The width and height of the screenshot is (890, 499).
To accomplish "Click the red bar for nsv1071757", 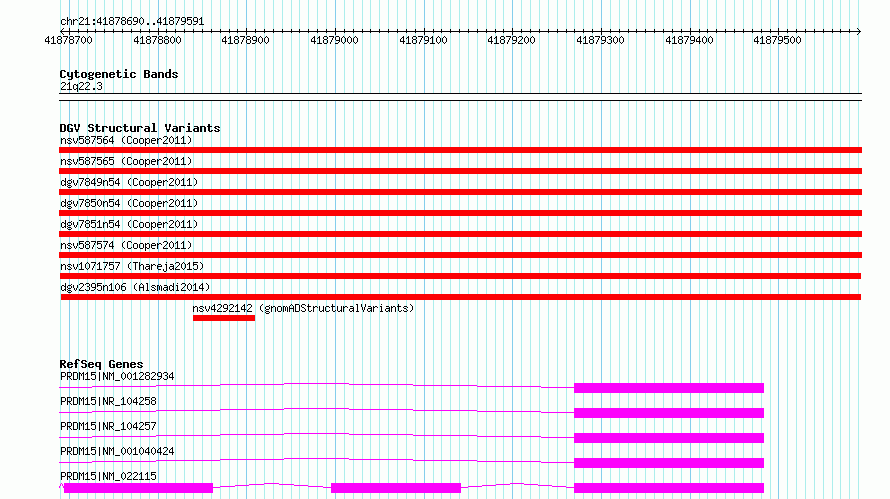I will pyautogui.click(x=460, y=276).
